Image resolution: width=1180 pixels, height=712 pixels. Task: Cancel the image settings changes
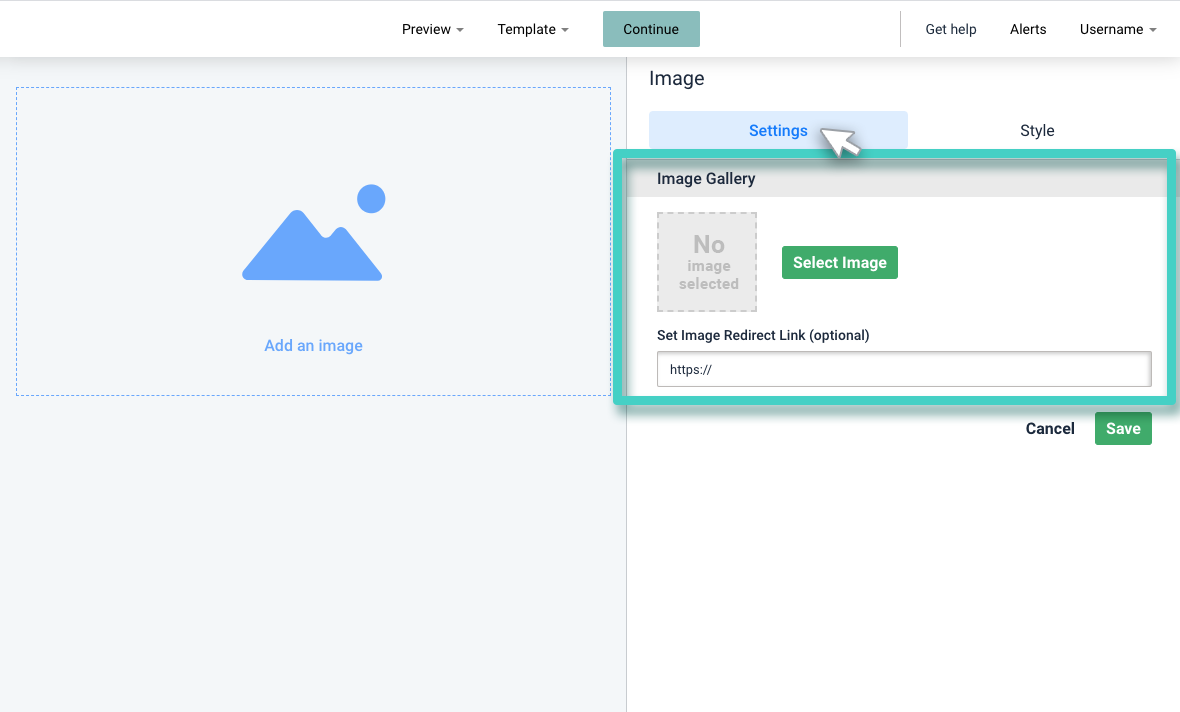point(1050,428)
